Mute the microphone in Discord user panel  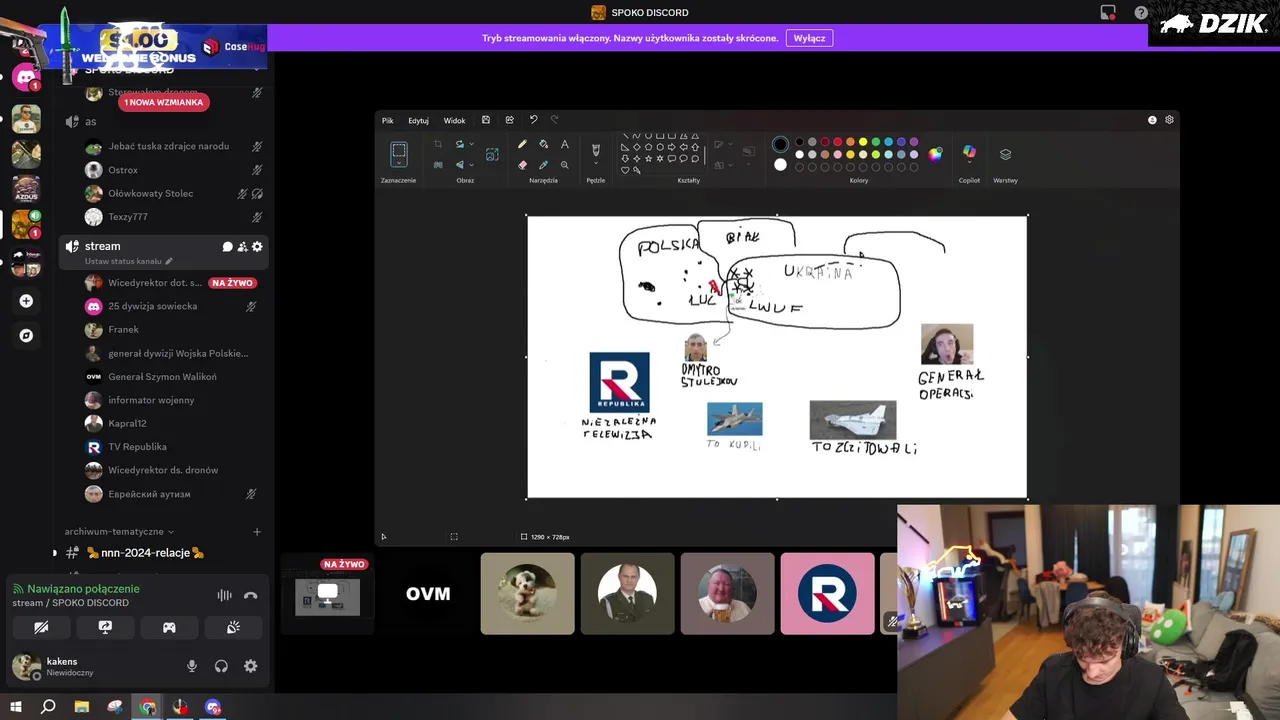click(192, 666)
